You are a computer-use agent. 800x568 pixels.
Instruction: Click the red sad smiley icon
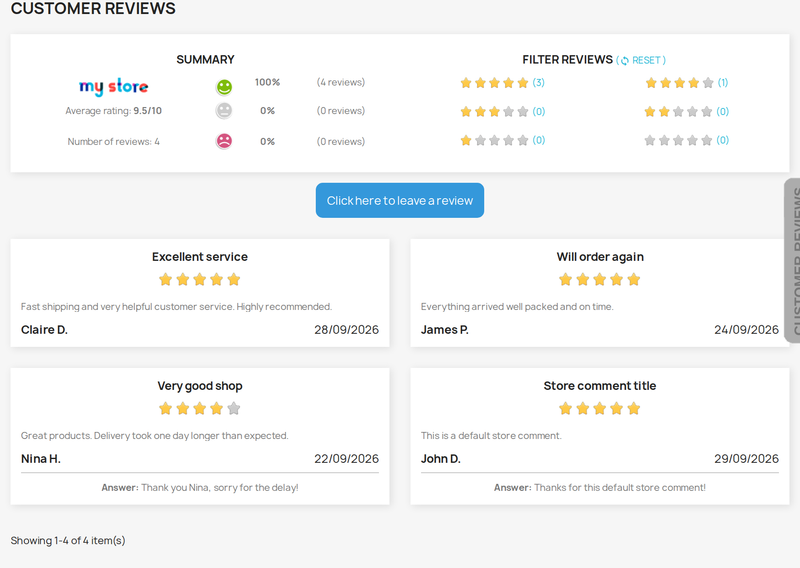tap(224, 141)
